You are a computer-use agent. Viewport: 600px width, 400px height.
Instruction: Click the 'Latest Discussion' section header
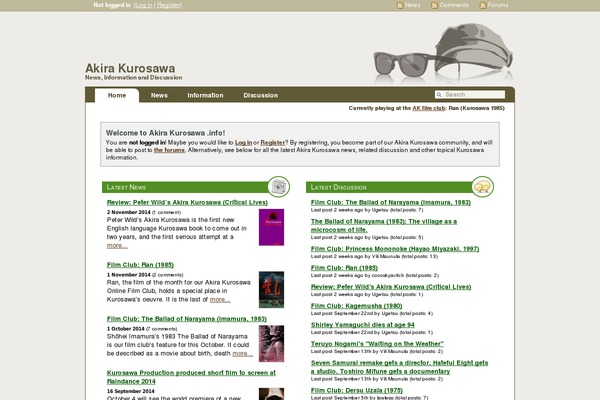tap(338, 187)
